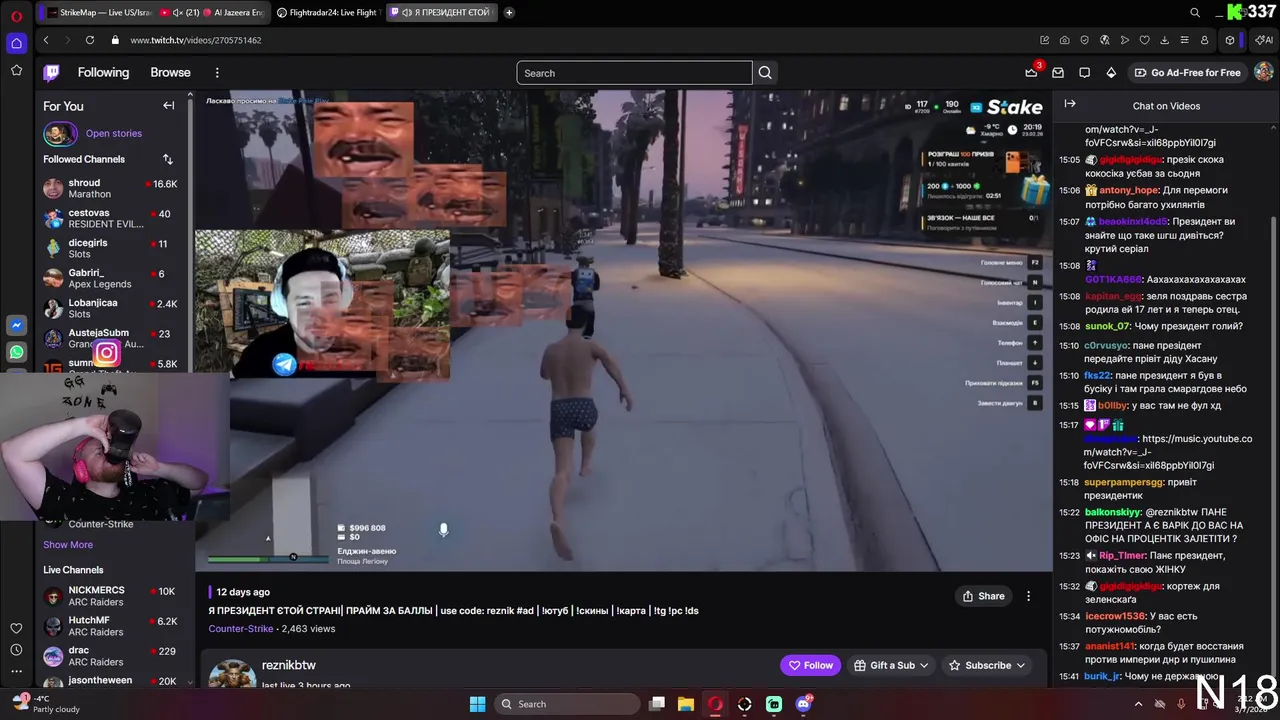Open the Twitch notifications inbox icon
This screenshot has height=720, width=1280.
pyautogui.click(x=1058, y=73)
